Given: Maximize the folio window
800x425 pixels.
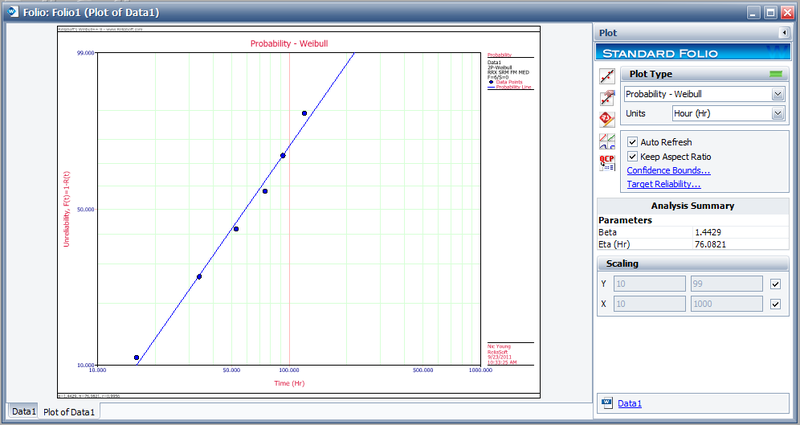Looking at the screenshot, I should coord(770,12).
